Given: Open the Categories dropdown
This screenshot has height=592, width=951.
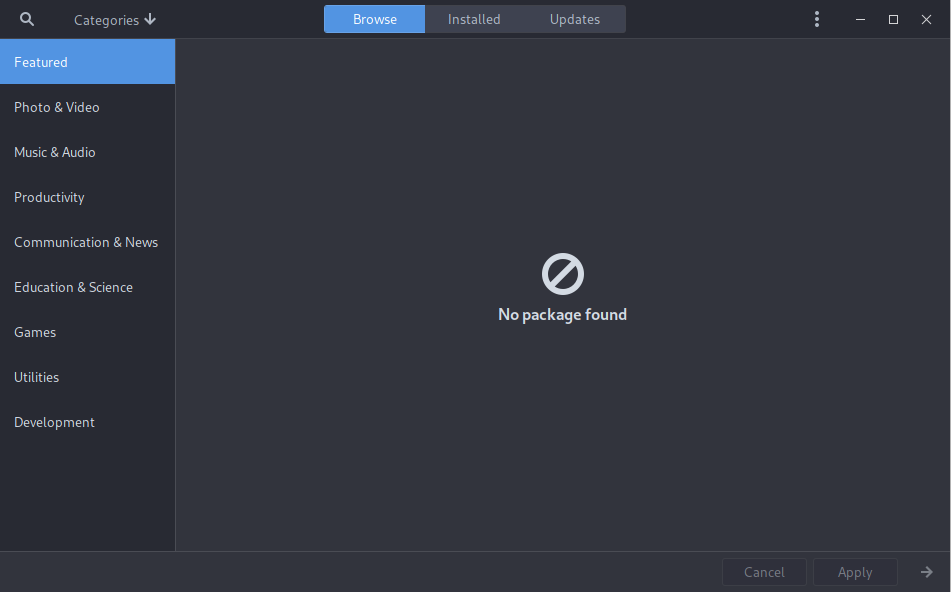Looking at the screenshot, I should tap(115, 19).
